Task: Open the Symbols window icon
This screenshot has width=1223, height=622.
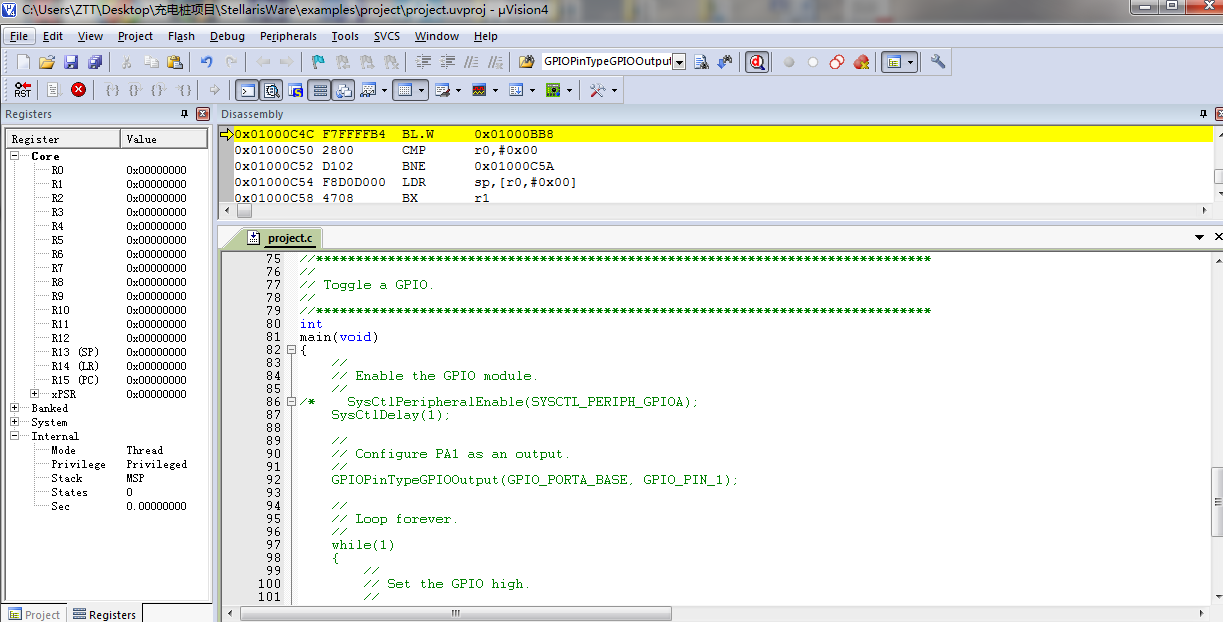Action: pos(296,90)
